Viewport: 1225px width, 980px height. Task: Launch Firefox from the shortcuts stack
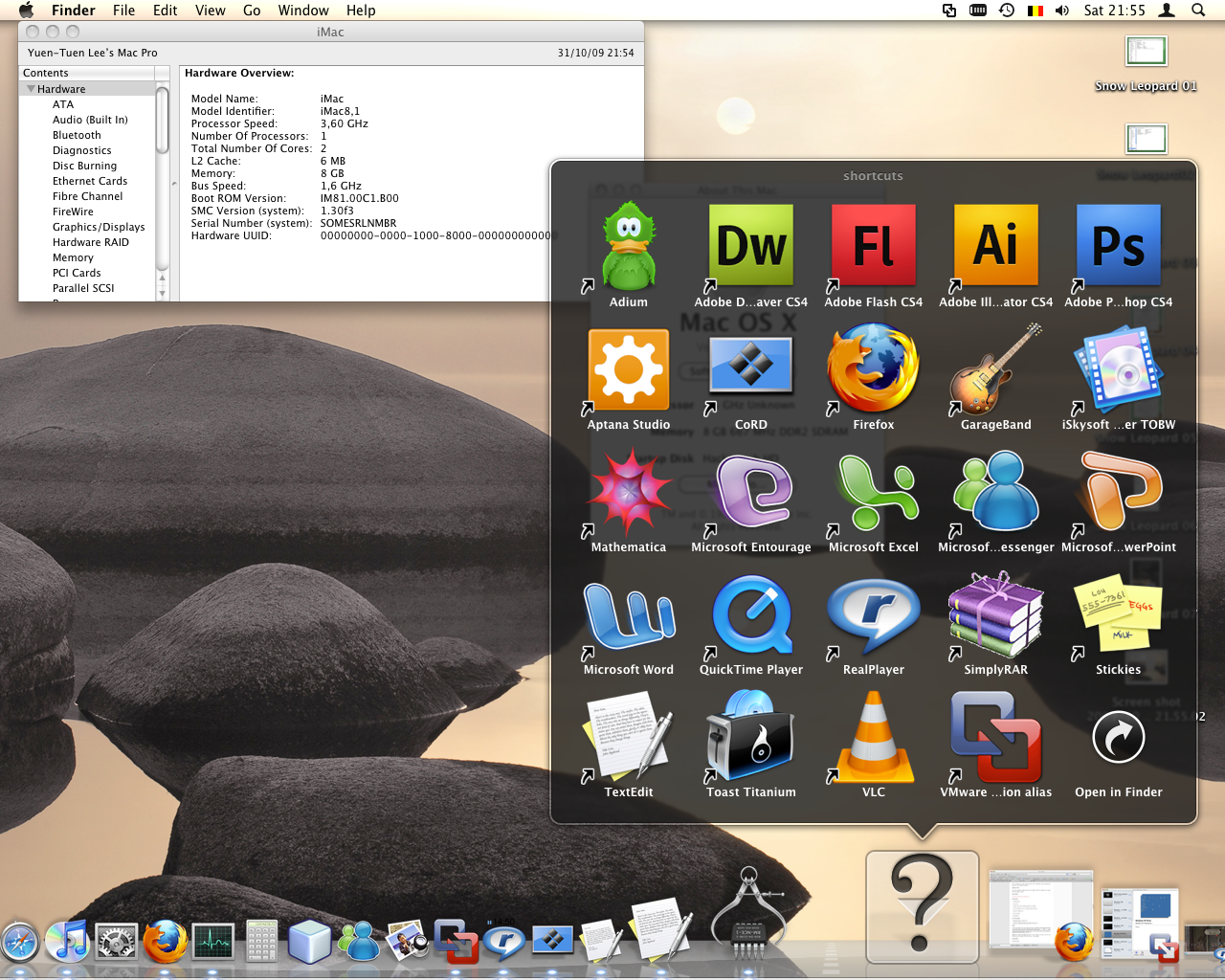pos(874,369)
